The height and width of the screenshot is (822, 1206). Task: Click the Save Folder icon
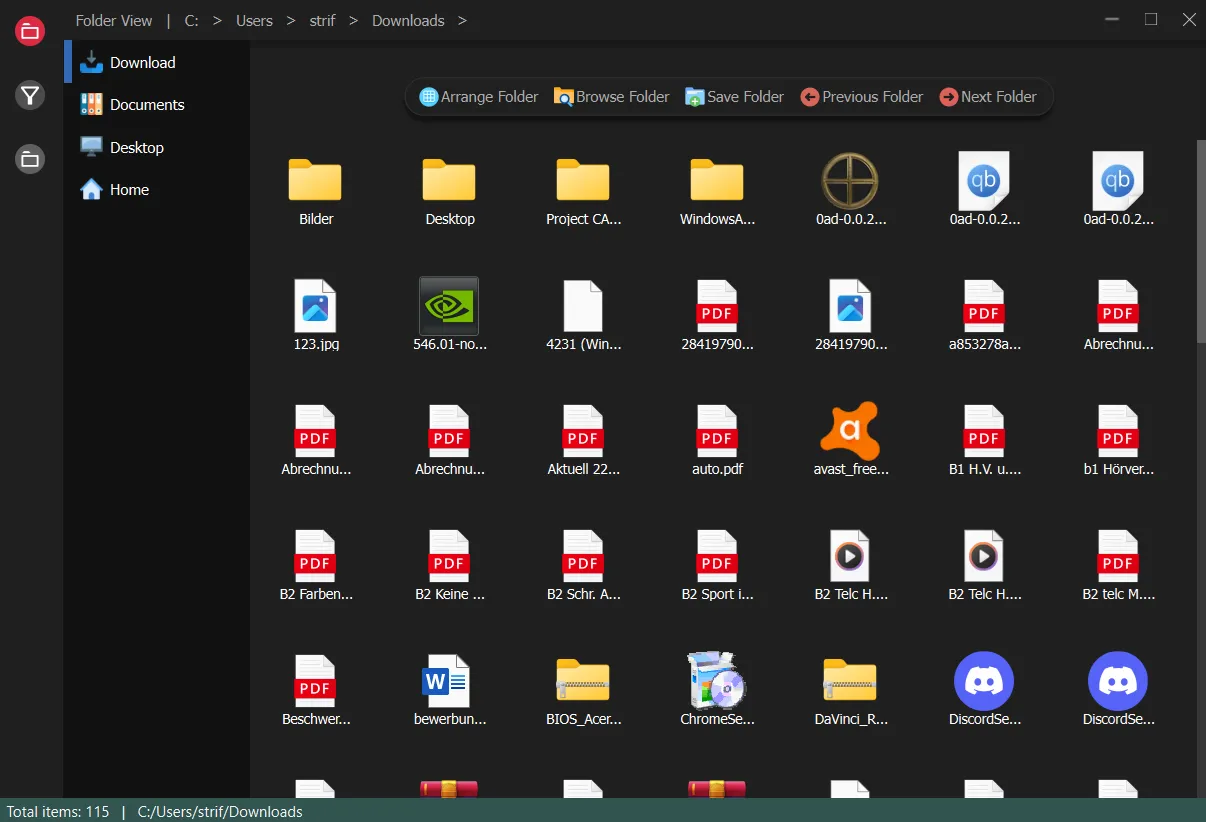(693, 96)
